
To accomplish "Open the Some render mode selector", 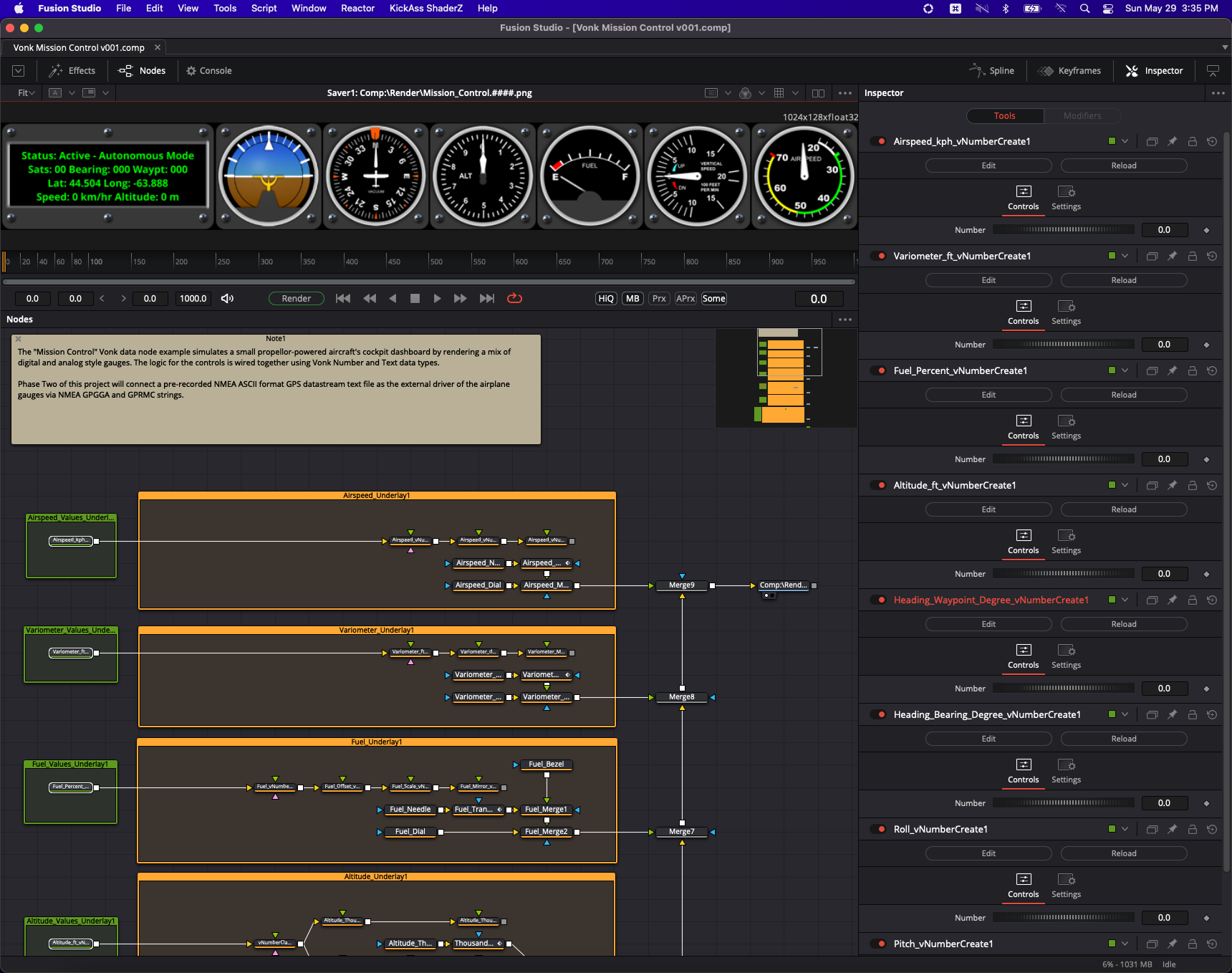I will pyautogui.click(x=713, y=299).
